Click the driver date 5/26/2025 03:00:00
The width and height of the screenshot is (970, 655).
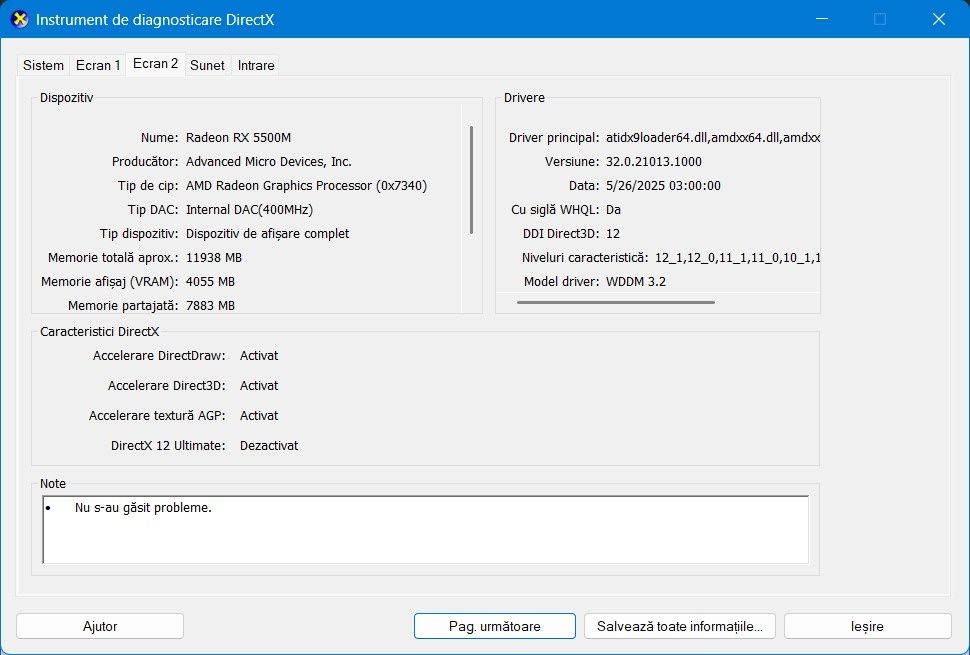pos(663,186)
